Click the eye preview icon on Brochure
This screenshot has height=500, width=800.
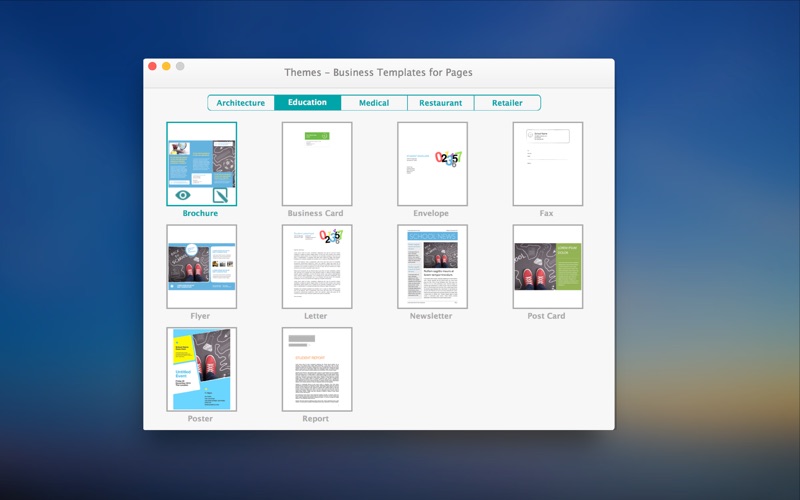[x=183, y=195]
